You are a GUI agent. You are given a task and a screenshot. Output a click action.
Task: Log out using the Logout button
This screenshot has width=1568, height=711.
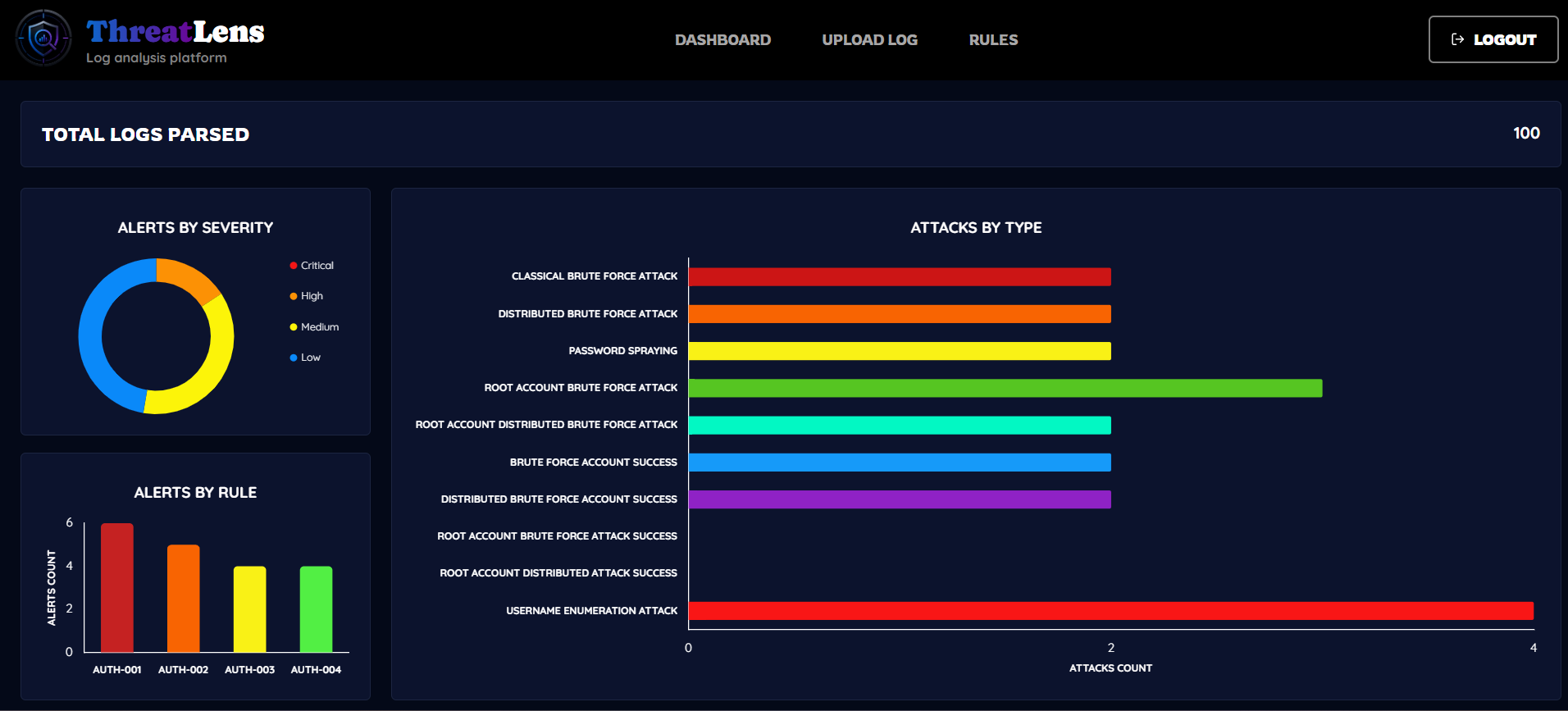[x=1493, y=39]
